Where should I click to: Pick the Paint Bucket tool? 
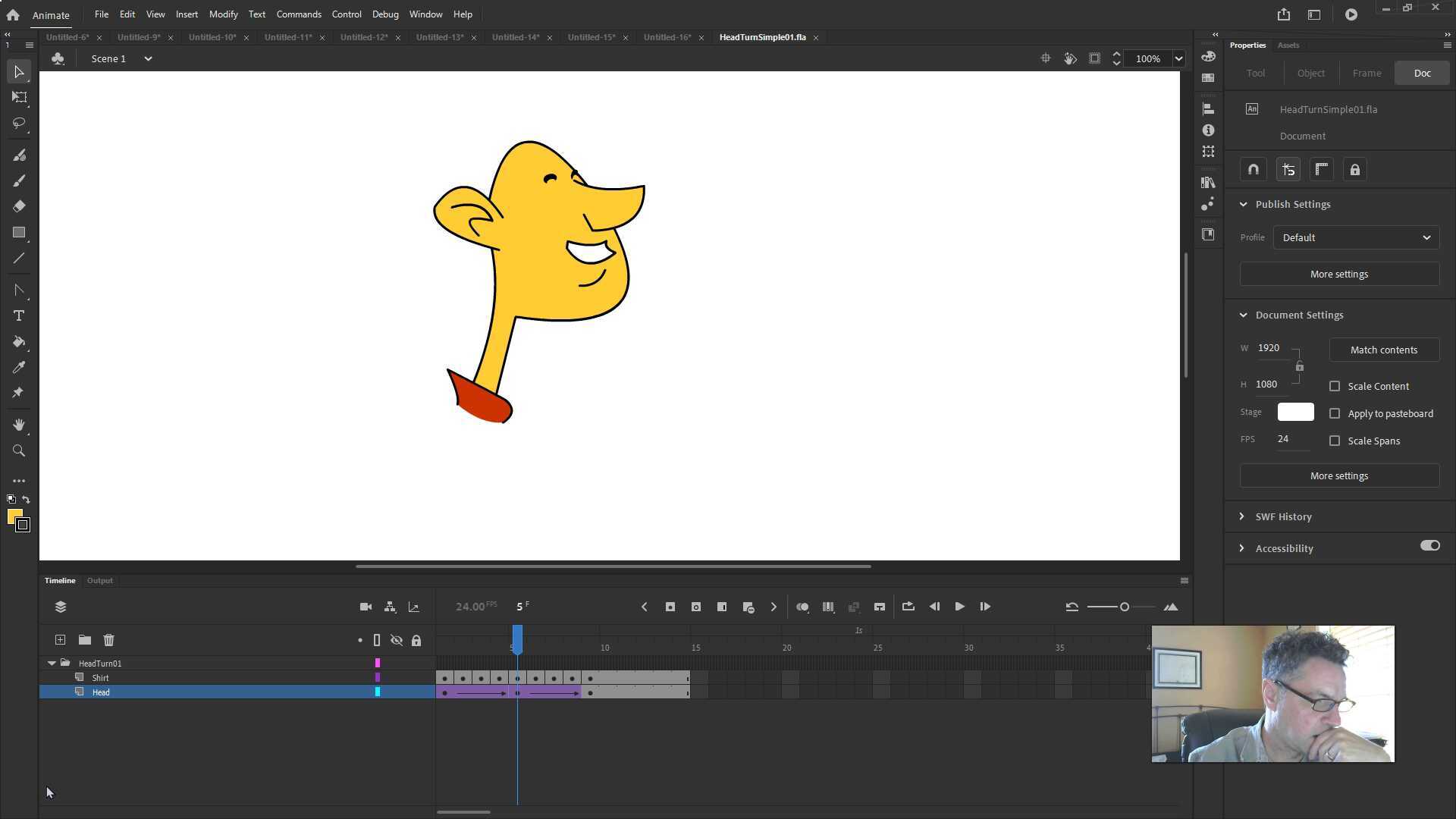pos(19,342)
